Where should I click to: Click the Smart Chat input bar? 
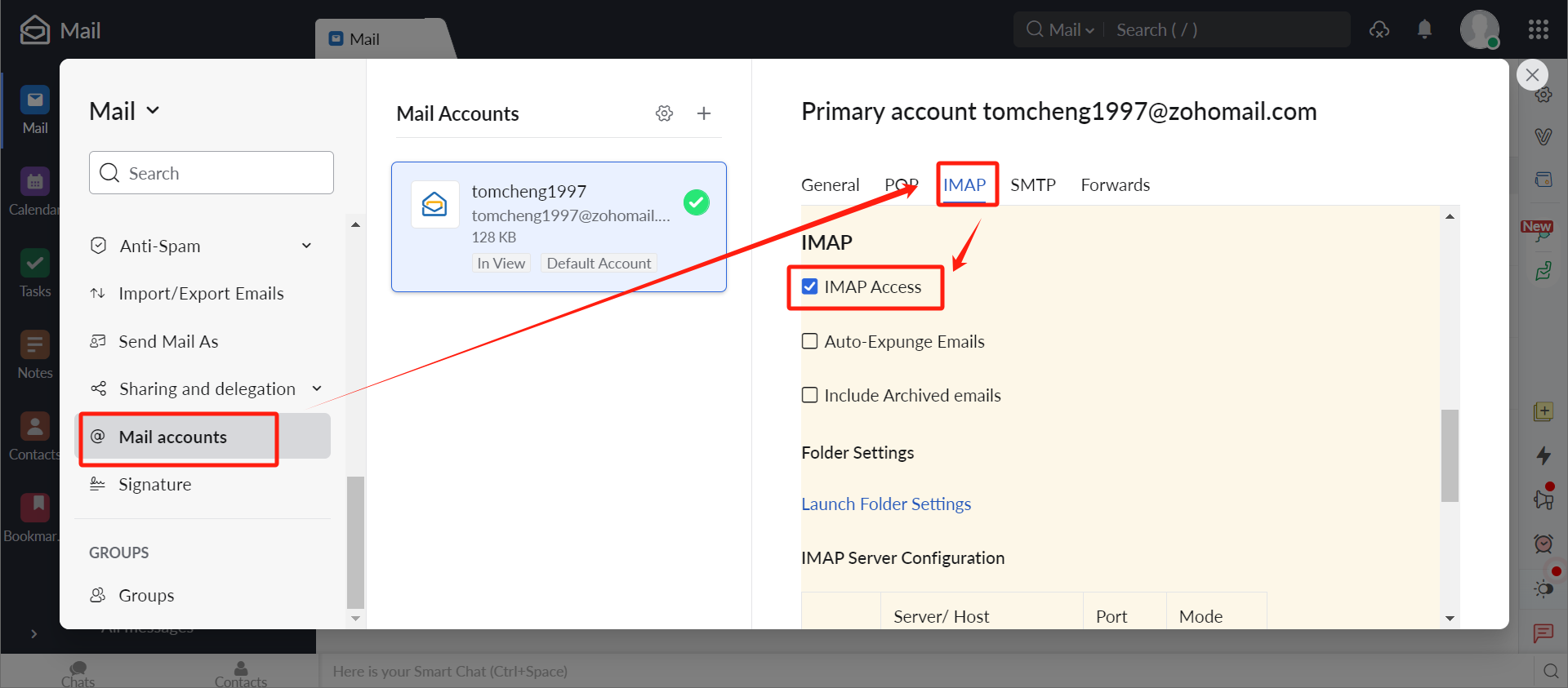point(925,671)
